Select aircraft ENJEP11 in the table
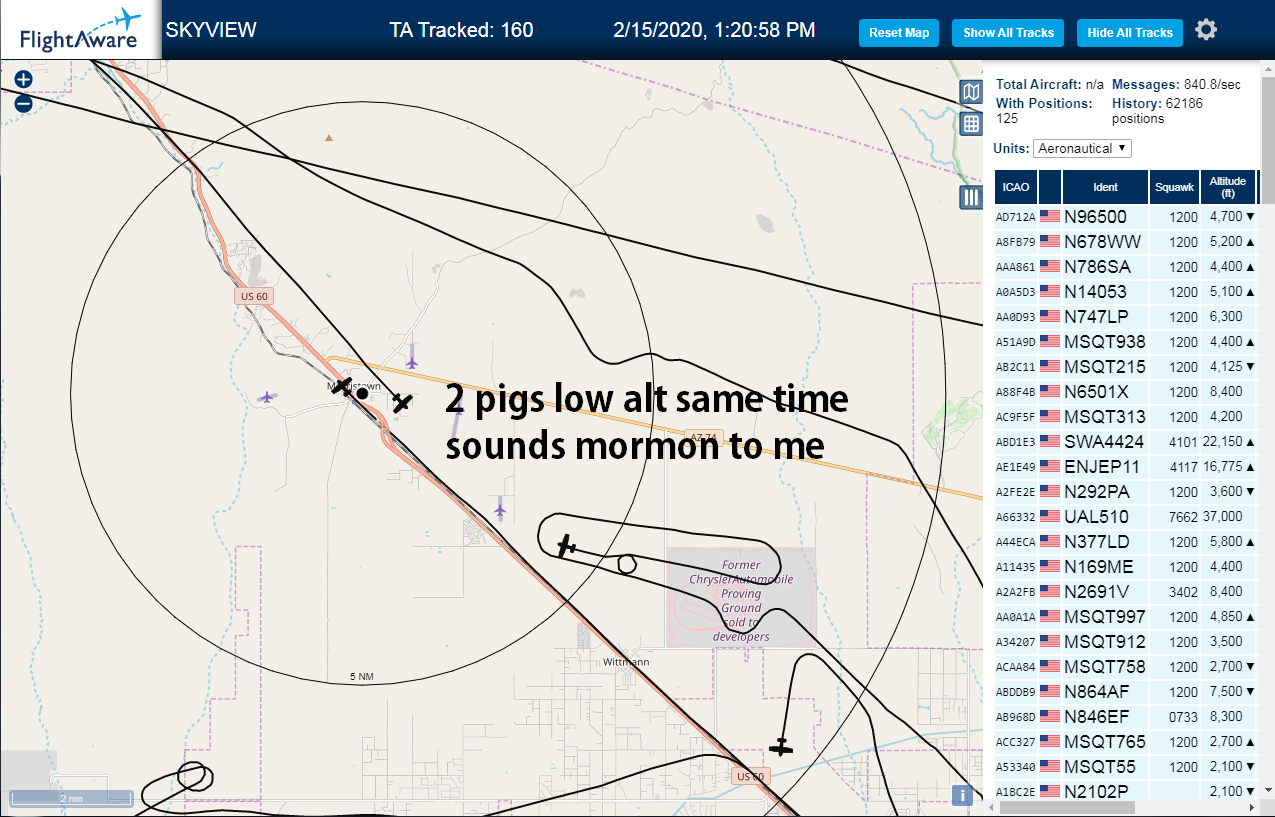The height and width of the screenshot is (817, 1275). coord(1126,466)
